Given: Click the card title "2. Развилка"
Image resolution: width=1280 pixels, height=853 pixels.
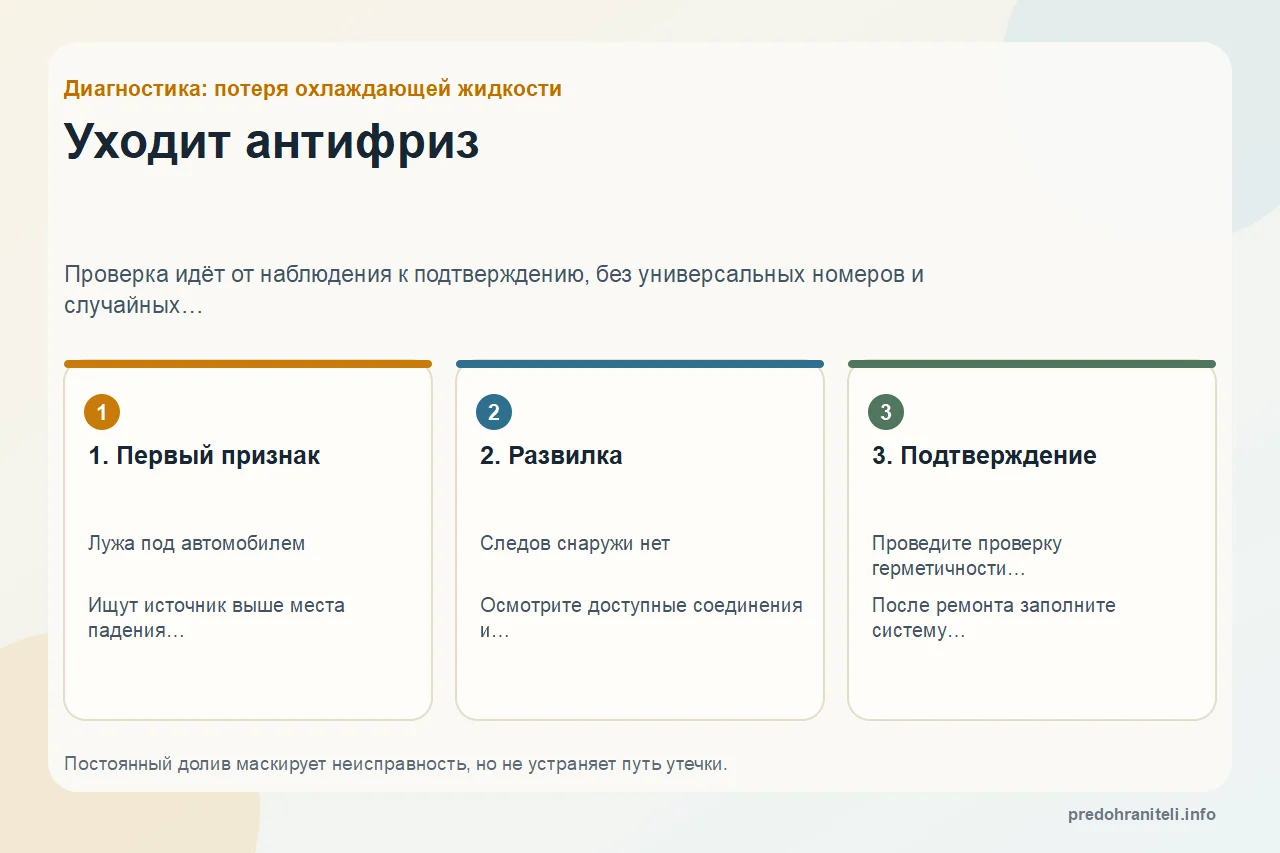Looking at the screenshot, I should [x=551, y=456].
